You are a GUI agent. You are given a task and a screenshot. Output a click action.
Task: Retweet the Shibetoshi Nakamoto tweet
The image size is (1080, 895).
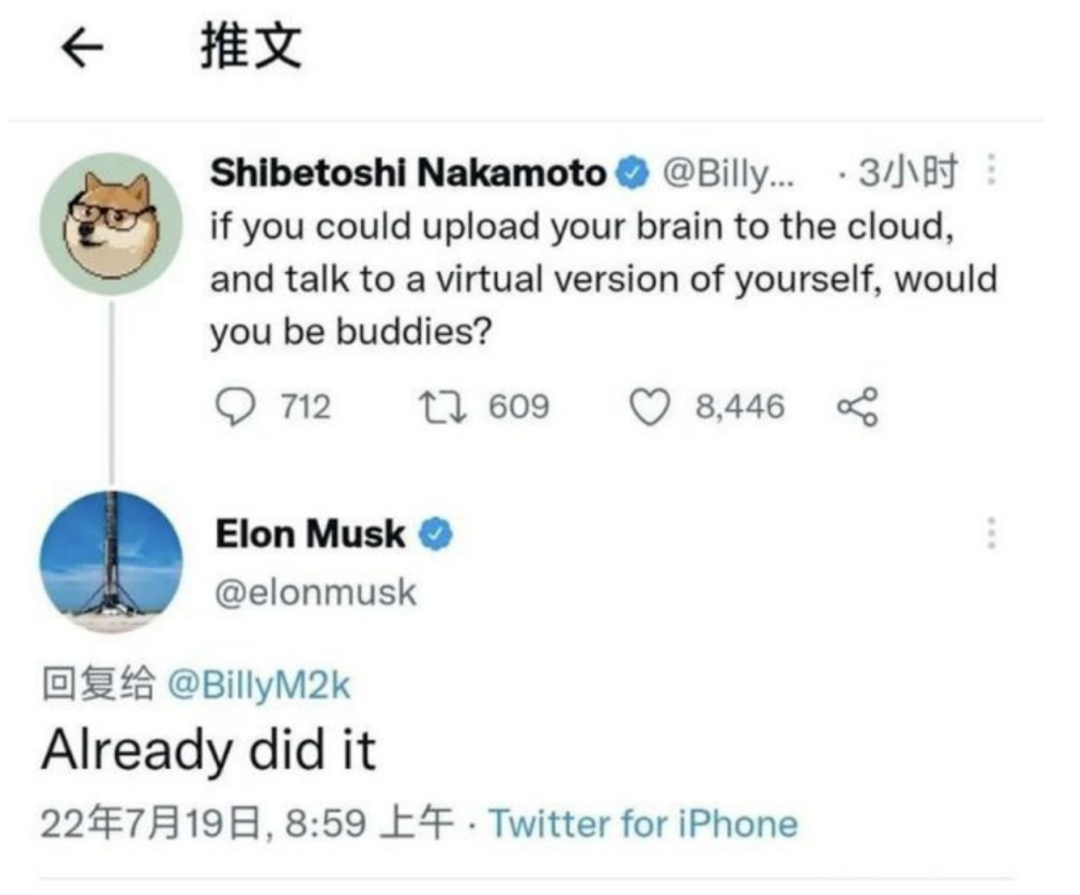pyautogui.click(x=444, y=407)
